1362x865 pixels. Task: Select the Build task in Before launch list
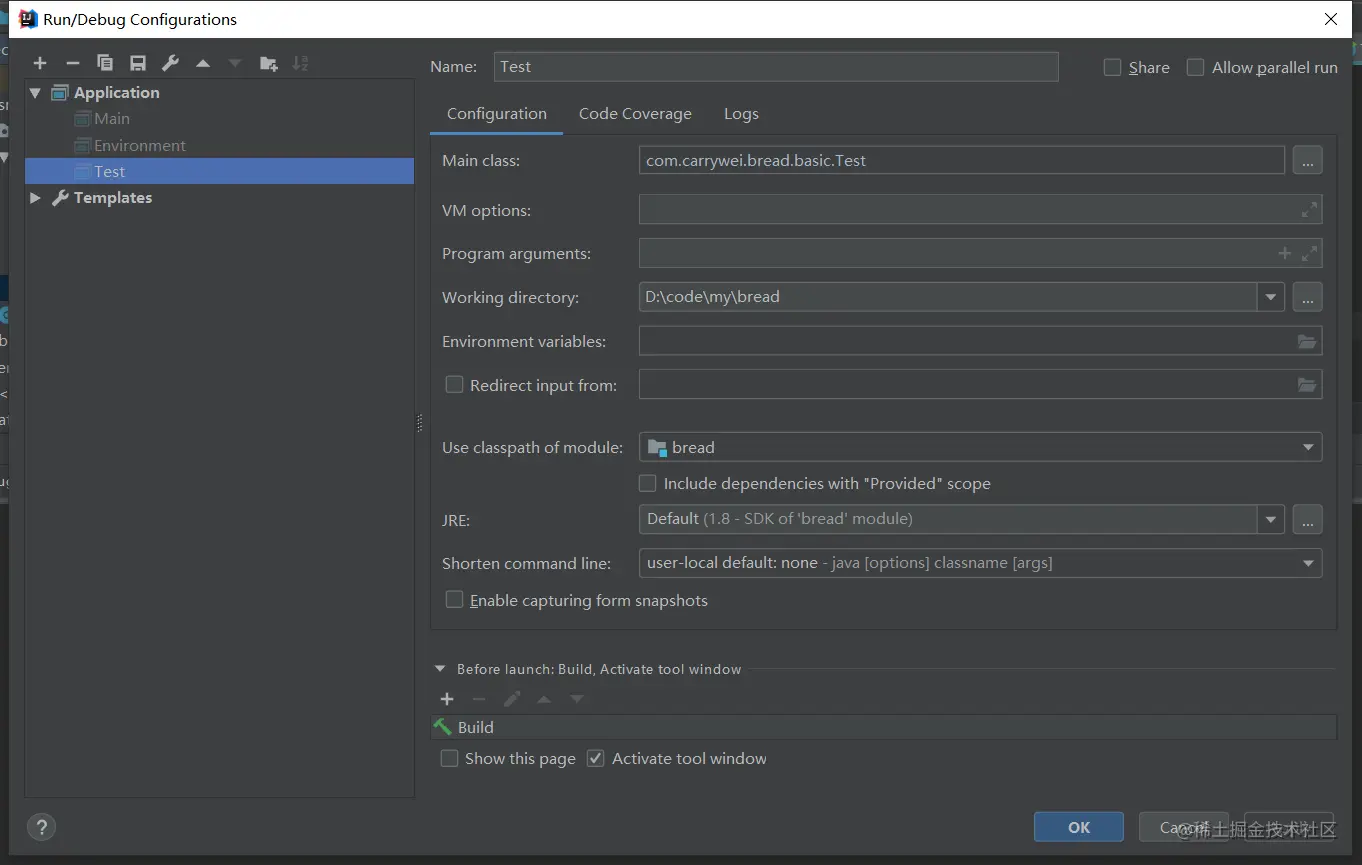884,727
